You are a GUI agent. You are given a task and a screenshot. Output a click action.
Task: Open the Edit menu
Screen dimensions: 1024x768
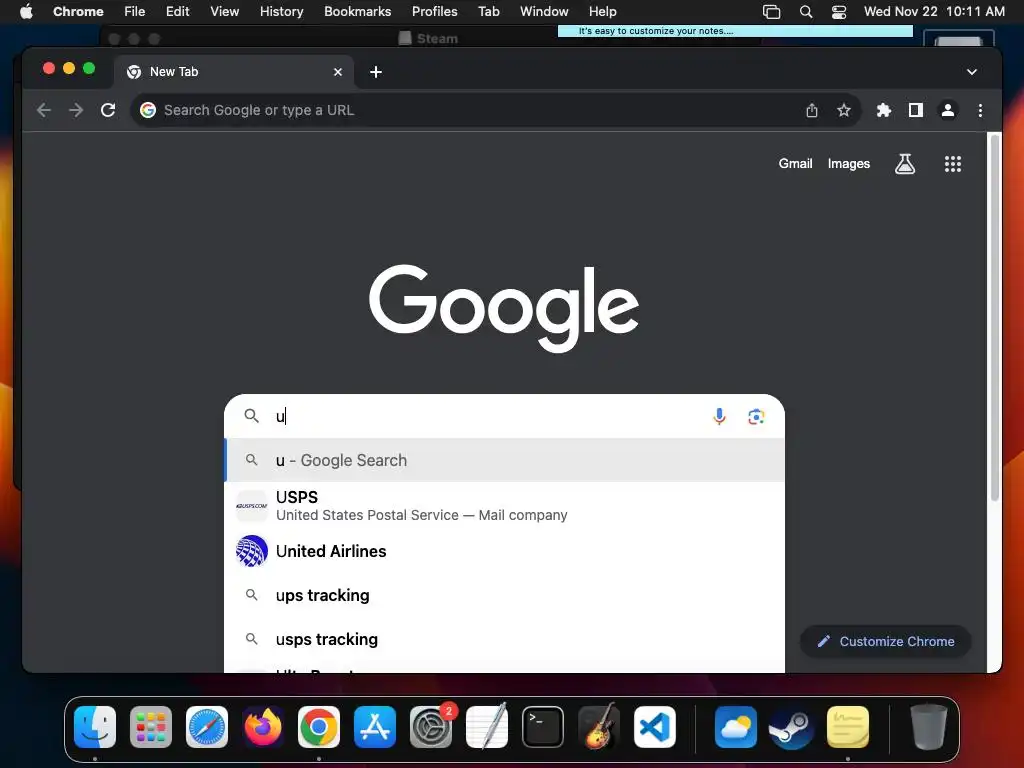pyautogui.click(x=177, y=11)
